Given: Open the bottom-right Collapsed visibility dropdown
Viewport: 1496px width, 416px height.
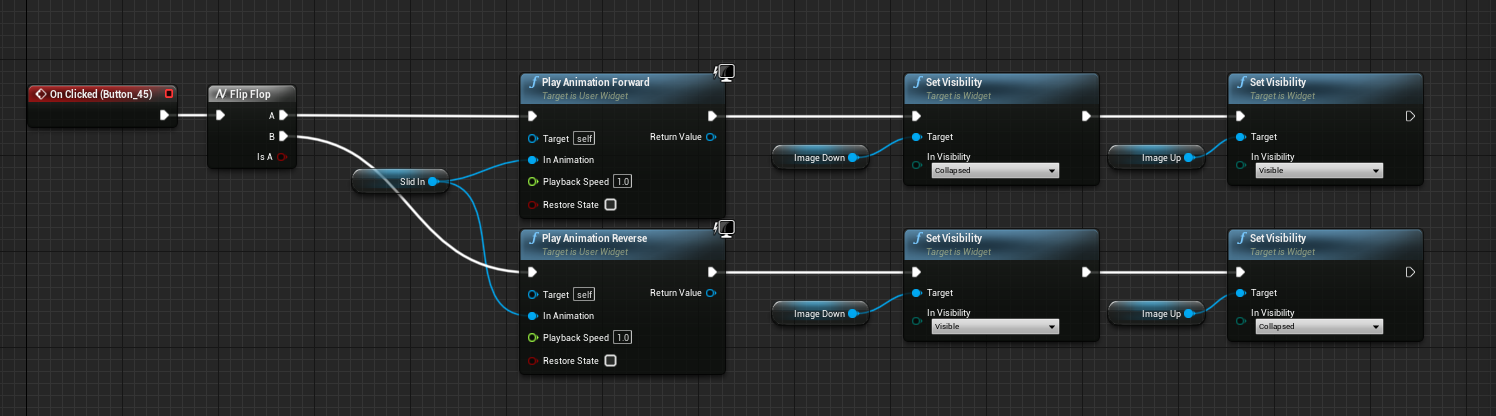Looking at the screenshot, I should click(1318, 327).
